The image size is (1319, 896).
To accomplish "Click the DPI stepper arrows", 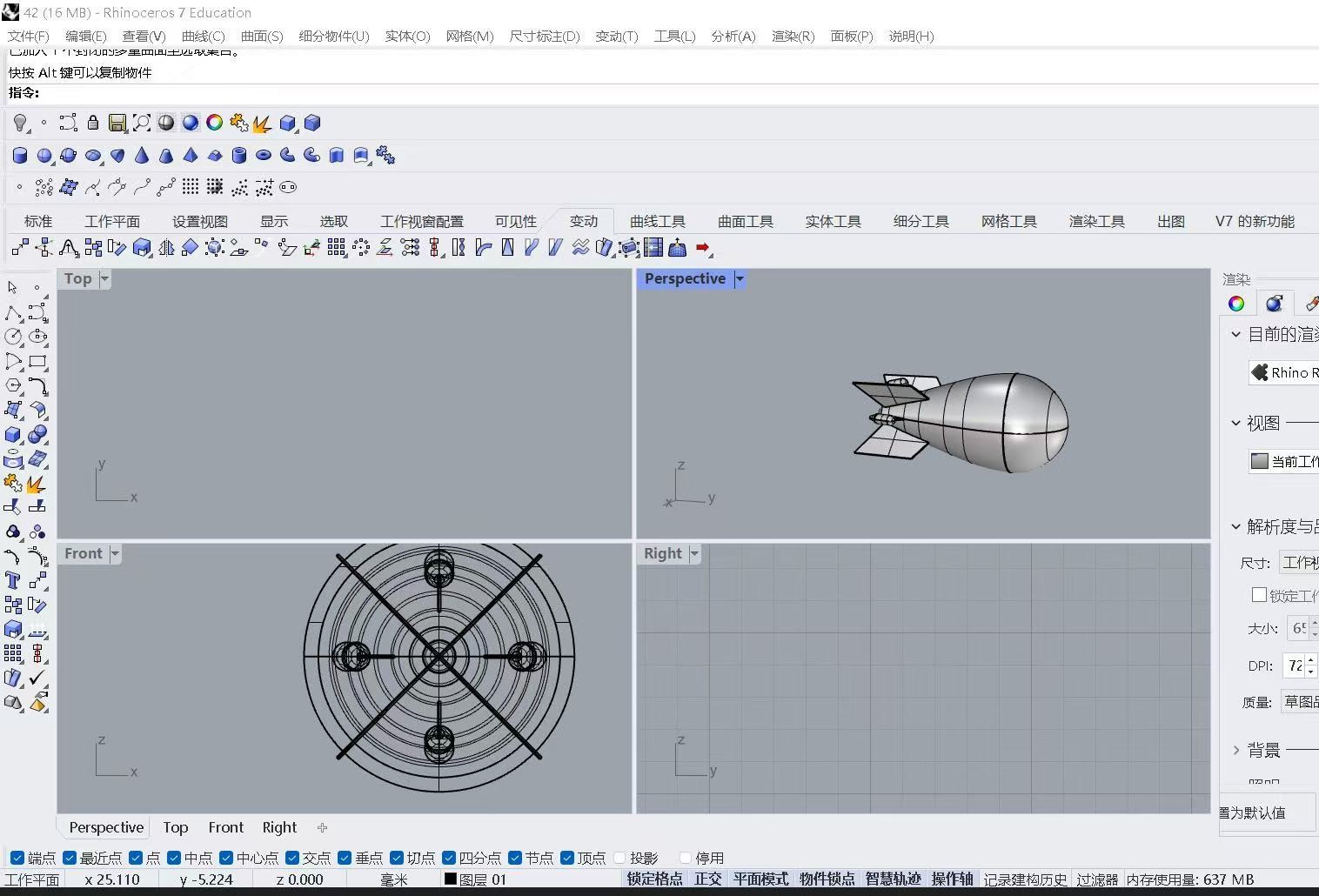I will tap(1311, 665).
